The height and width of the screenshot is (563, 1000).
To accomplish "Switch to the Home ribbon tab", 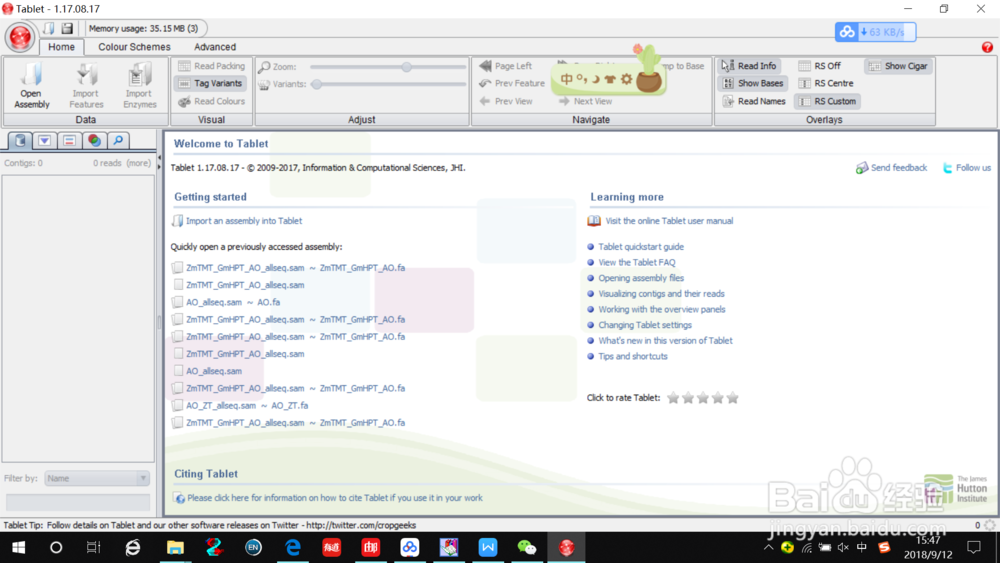I will [x=61, y=47].
